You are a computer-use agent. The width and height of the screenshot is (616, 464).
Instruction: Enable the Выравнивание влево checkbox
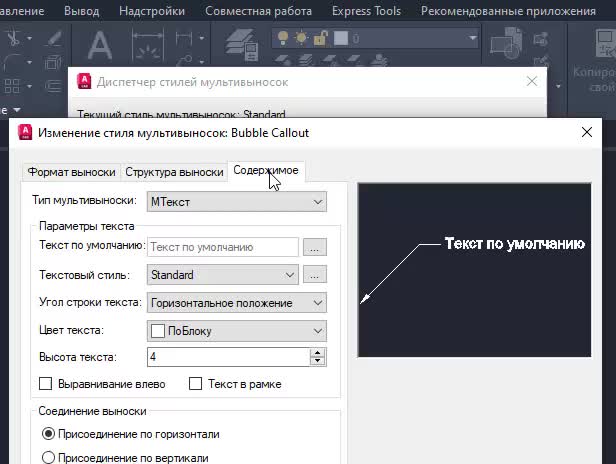46,383
